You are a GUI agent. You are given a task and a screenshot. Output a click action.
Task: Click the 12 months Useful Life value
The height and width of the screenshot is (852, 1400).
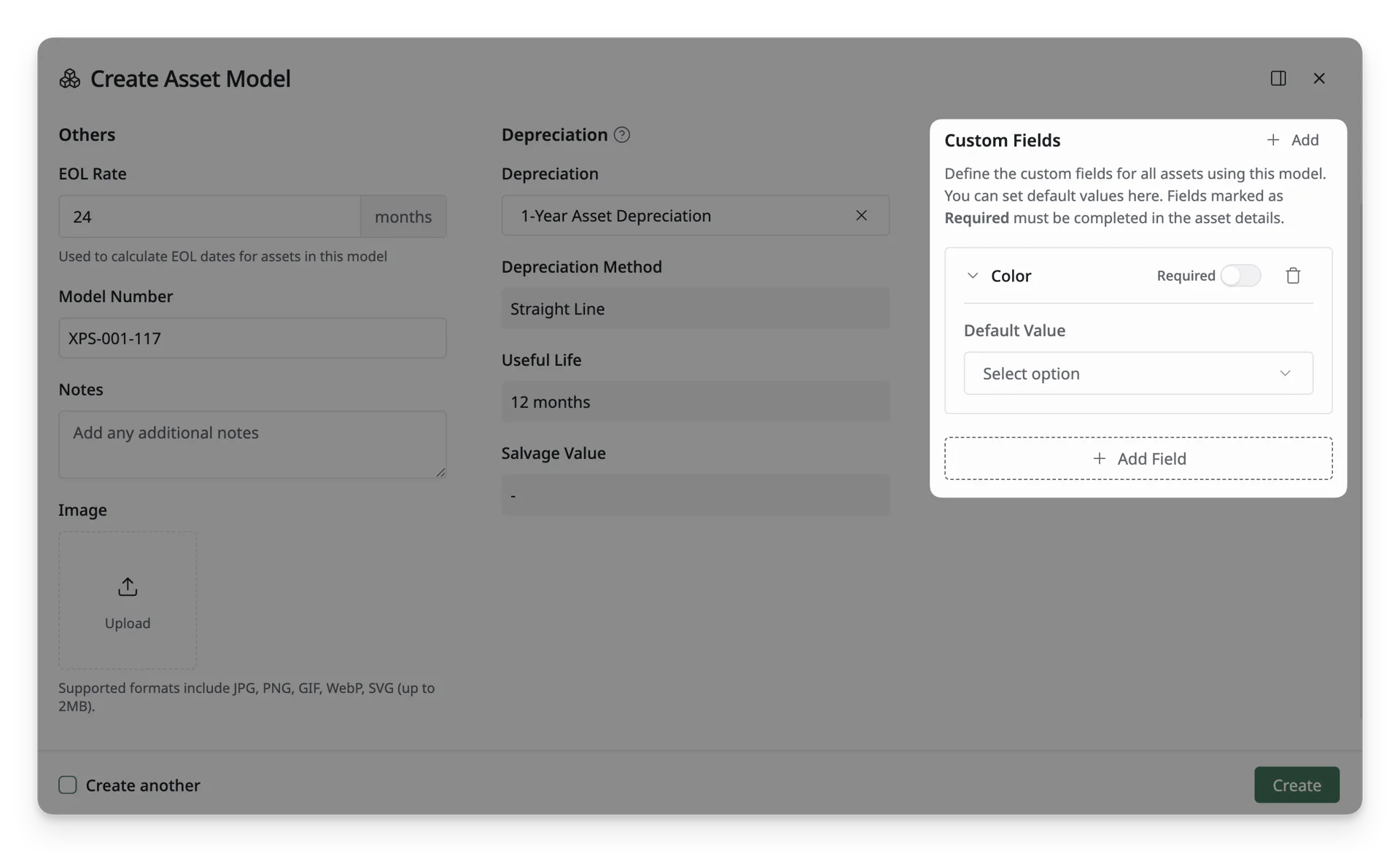(695, 402)
